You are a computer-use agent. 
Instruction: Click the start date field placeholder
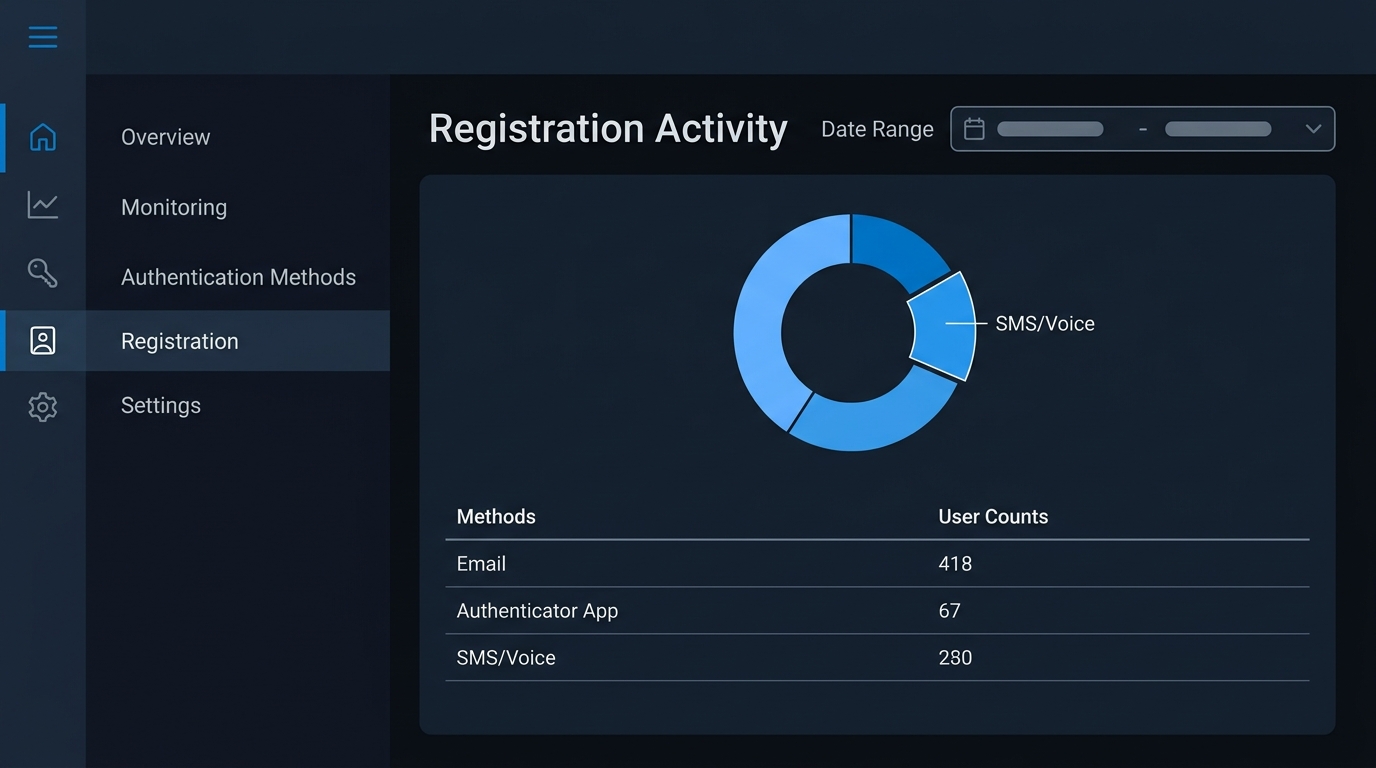pos(1050,129)
